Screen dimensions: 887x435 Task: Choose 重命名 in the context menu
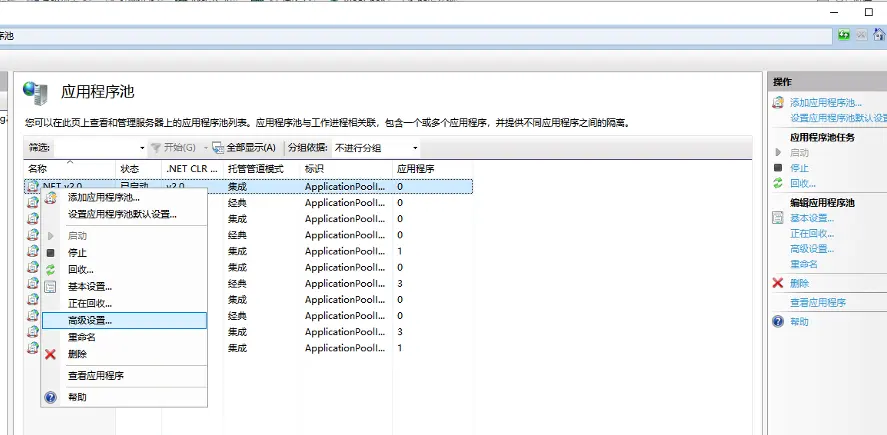pyautogui.click(x=81, y=337)
